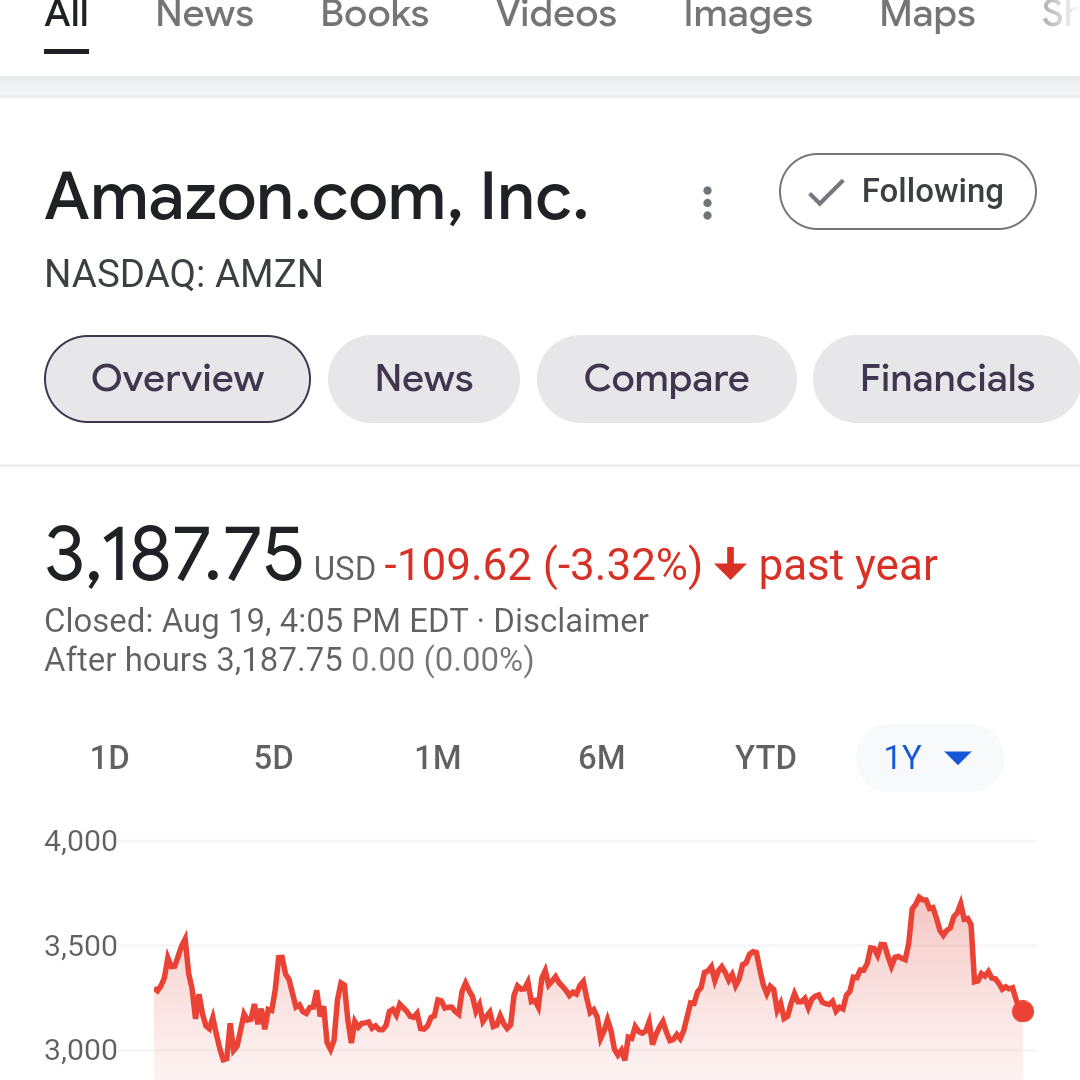Viewport: 1080px width, 1080px height.
Task: Select the YTD chart time range
Action: pos(766,758)
